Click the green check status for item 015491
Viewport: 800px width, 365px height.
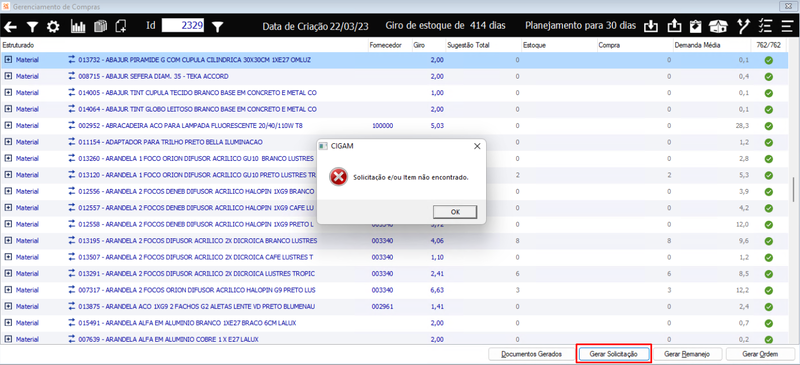[x=768, y=323]
